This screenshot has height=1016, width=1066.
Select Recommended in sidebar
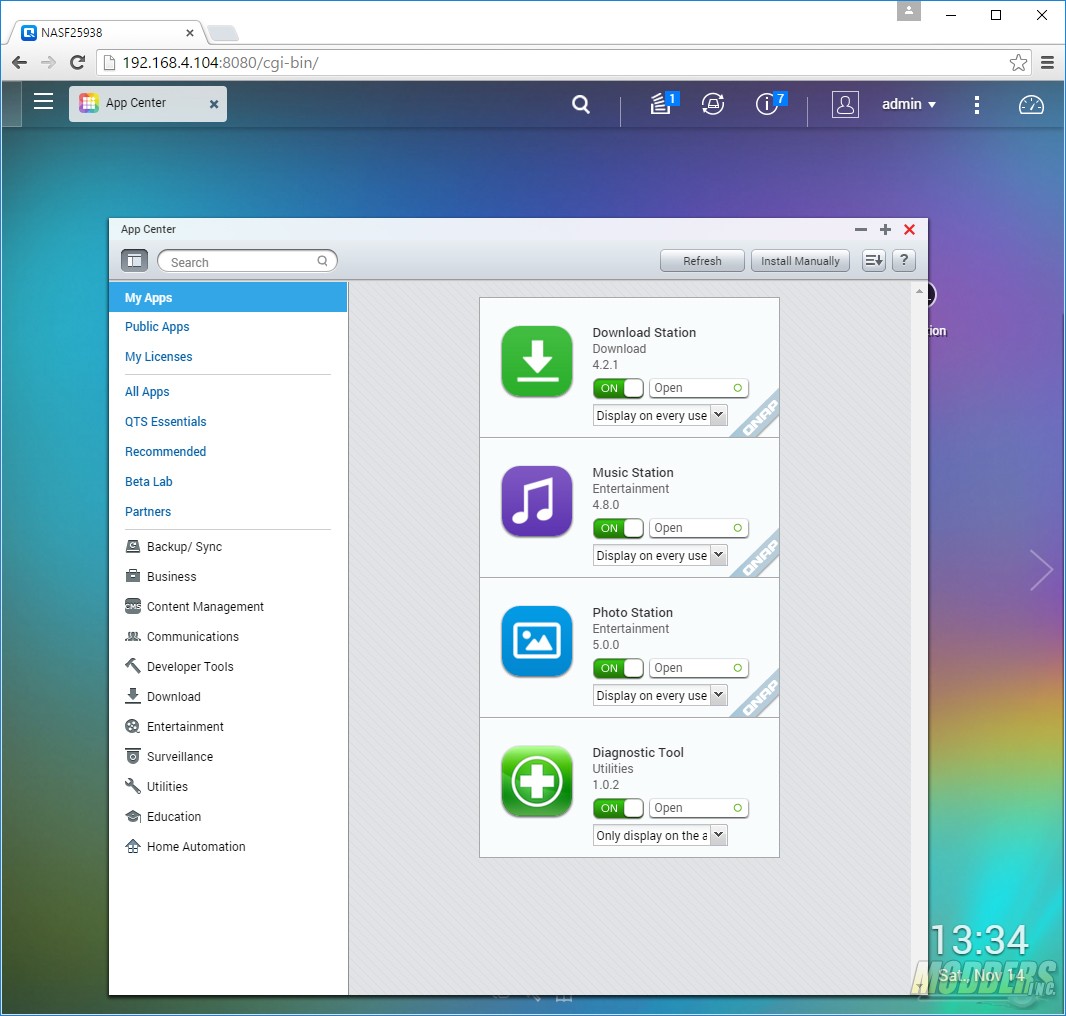pos(165,452)
